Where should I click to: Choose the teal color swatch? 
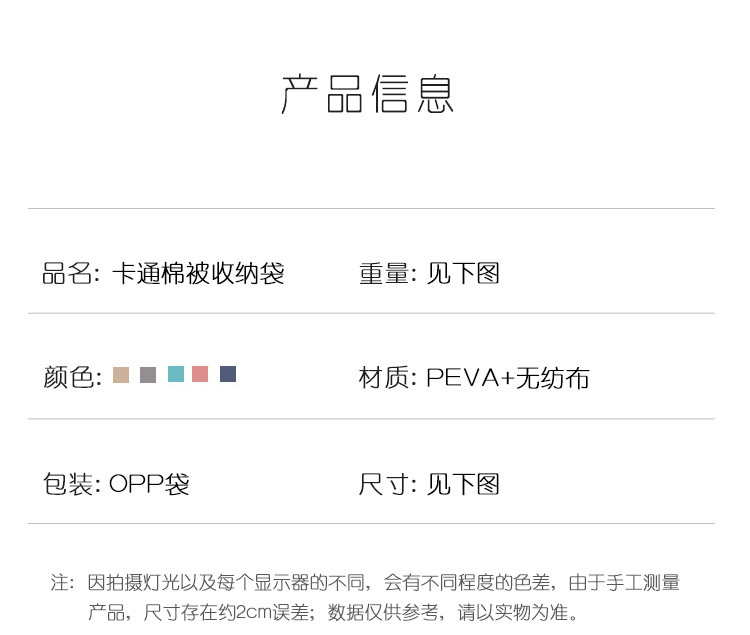point(176,374)
